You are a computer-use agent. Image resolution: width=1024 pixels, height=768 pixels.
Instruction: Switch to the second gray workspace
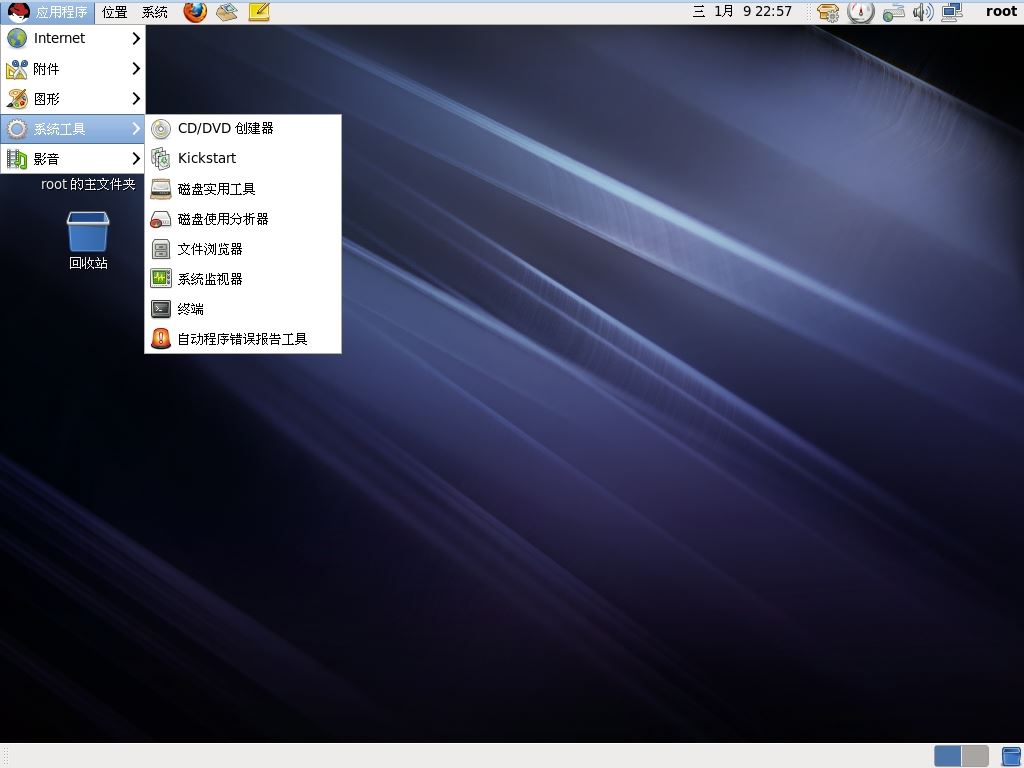[x=975, y=756]
